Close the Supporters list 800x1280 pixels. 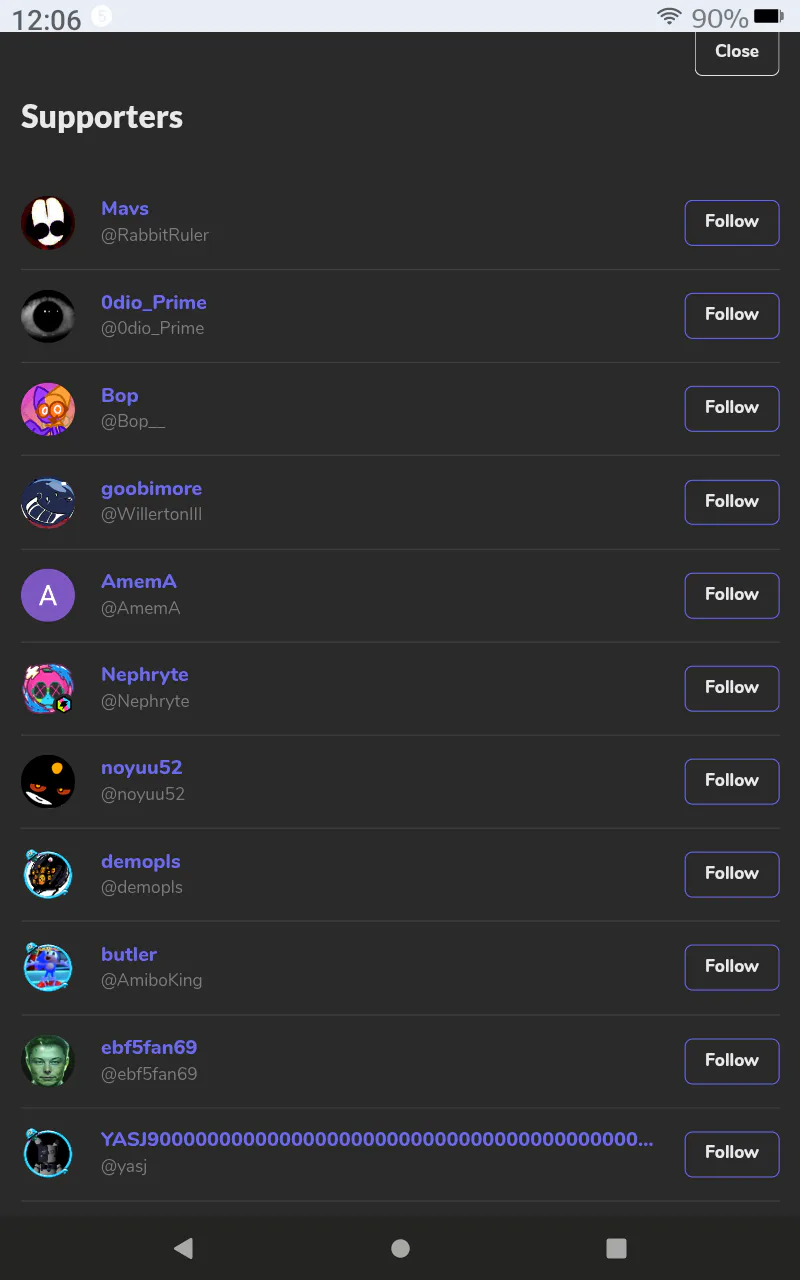pyautogui.click(x=737, y=52)
